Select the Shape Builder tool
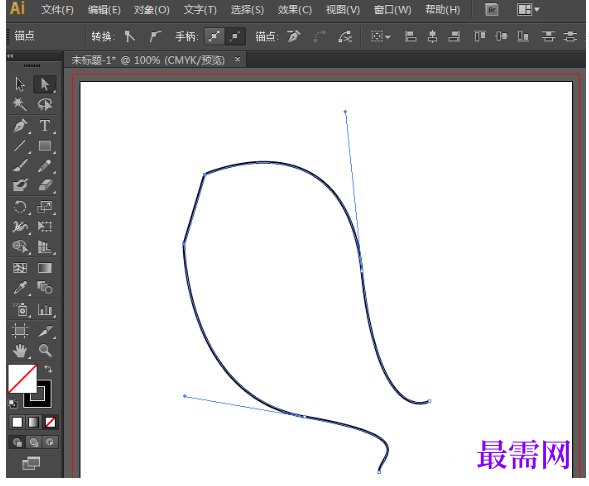 20,247
